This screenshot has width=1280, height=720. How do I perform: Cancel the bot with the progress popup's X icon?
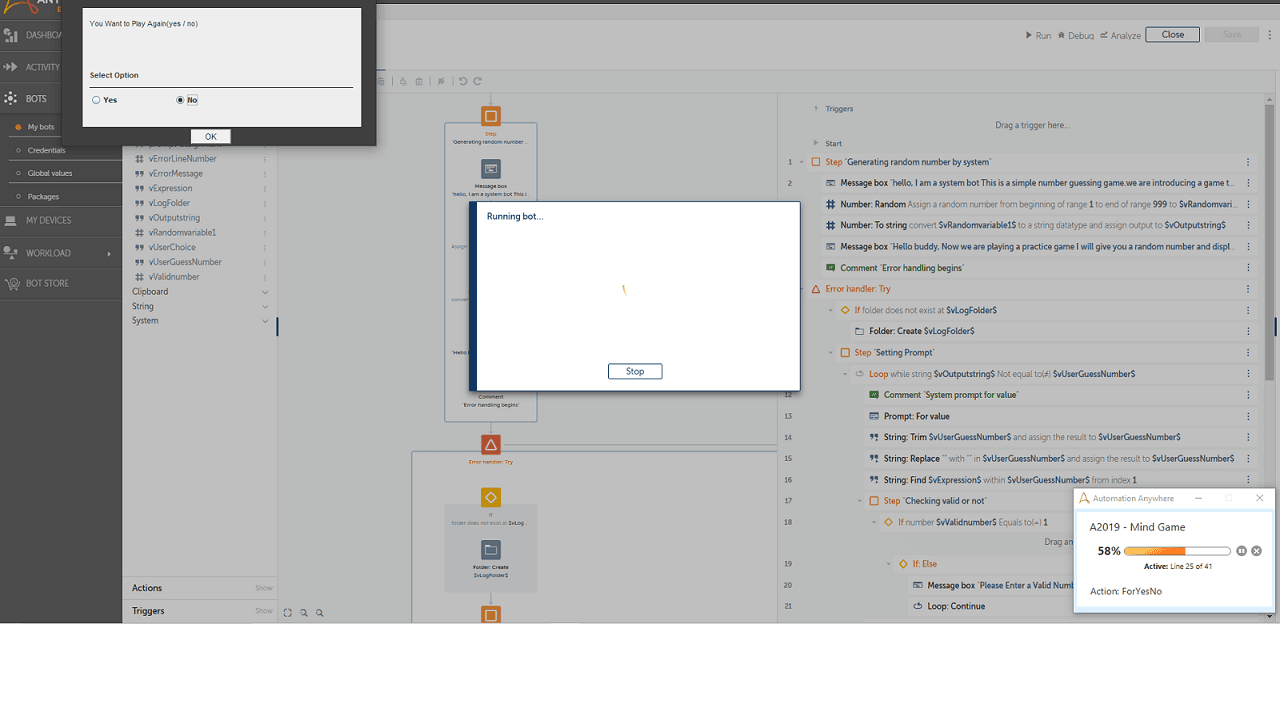[1256, 551]
